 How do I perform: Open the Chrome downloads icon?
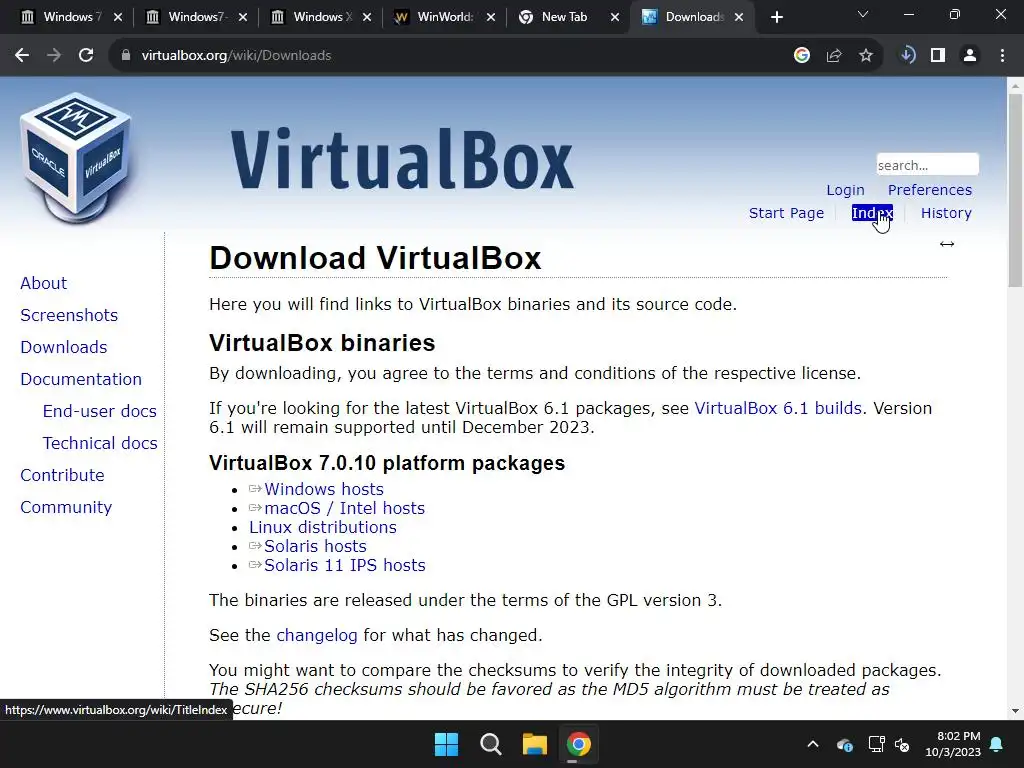907,56
